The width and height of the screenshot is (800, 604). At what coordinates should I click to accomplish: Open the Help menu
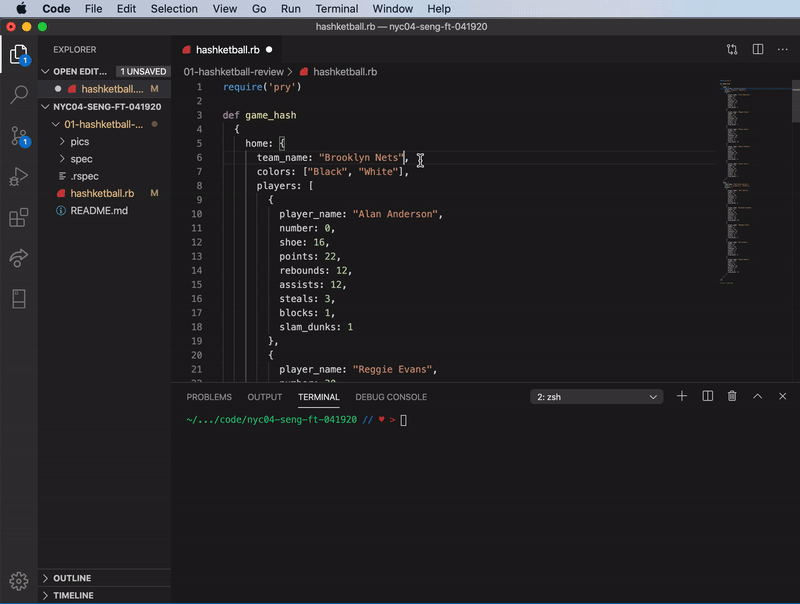tap(439, 9)
